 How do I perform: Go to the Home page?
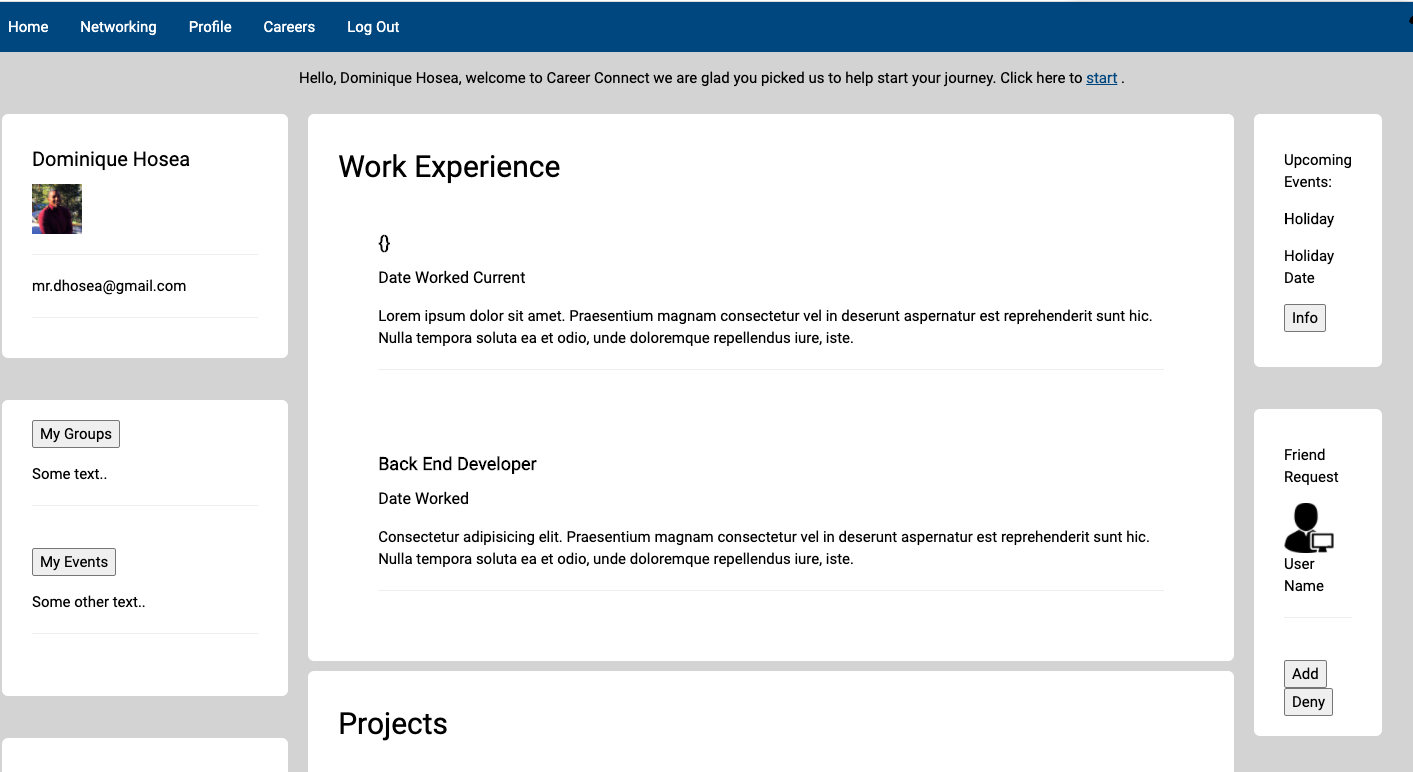(28, 27)
